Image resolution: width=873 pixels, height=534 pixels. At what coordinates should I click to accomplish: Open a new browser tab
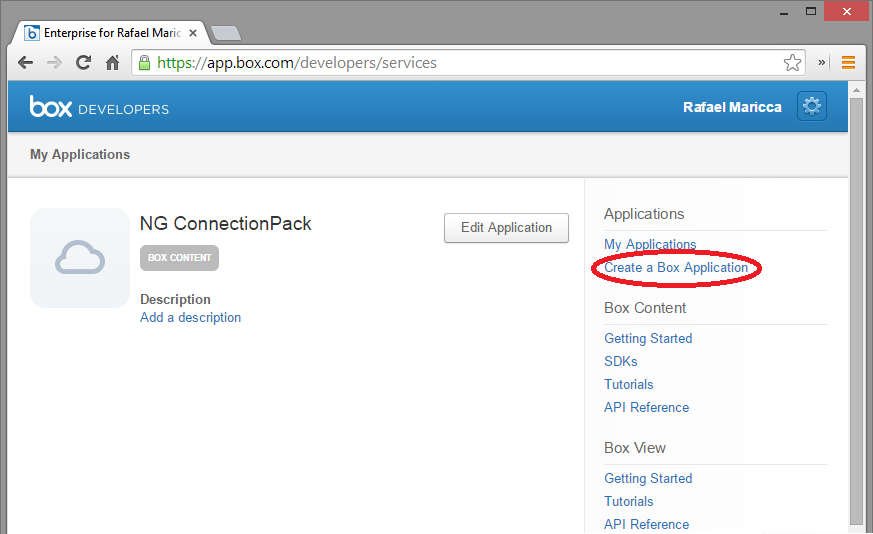click(x=226, y=33)
